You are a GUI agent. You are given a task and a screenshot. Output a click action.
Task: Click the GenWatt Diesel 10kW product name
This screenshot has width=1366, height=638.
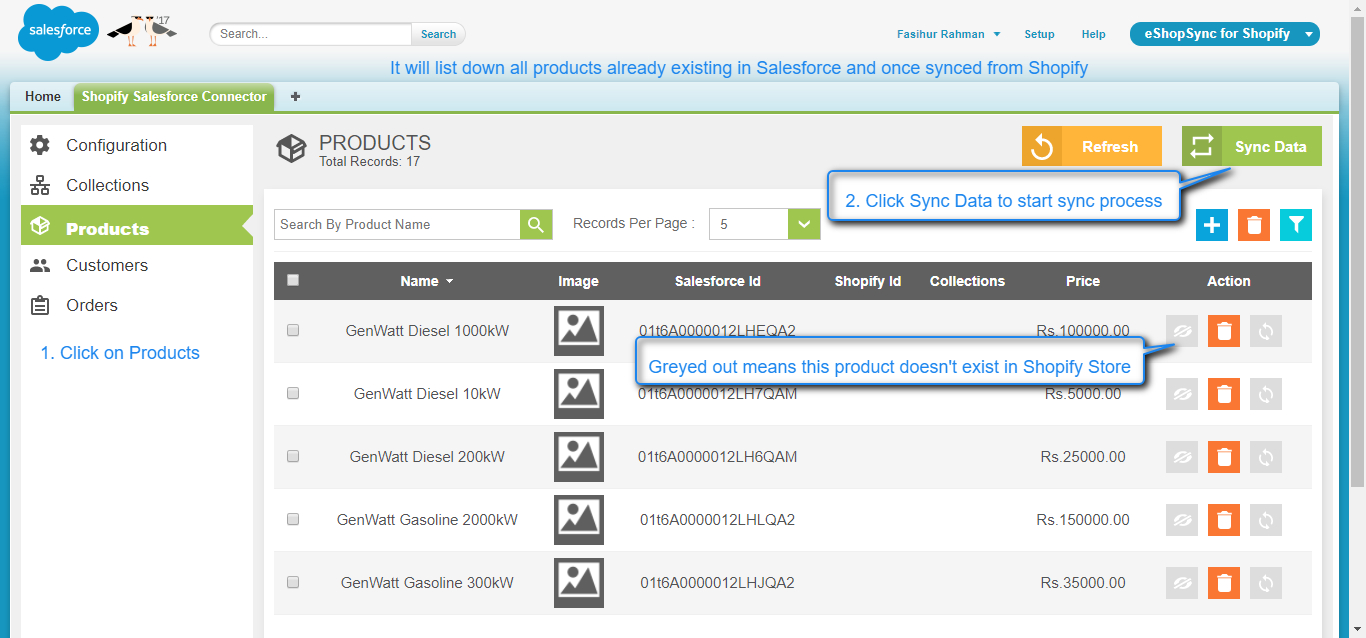(427, 394)
